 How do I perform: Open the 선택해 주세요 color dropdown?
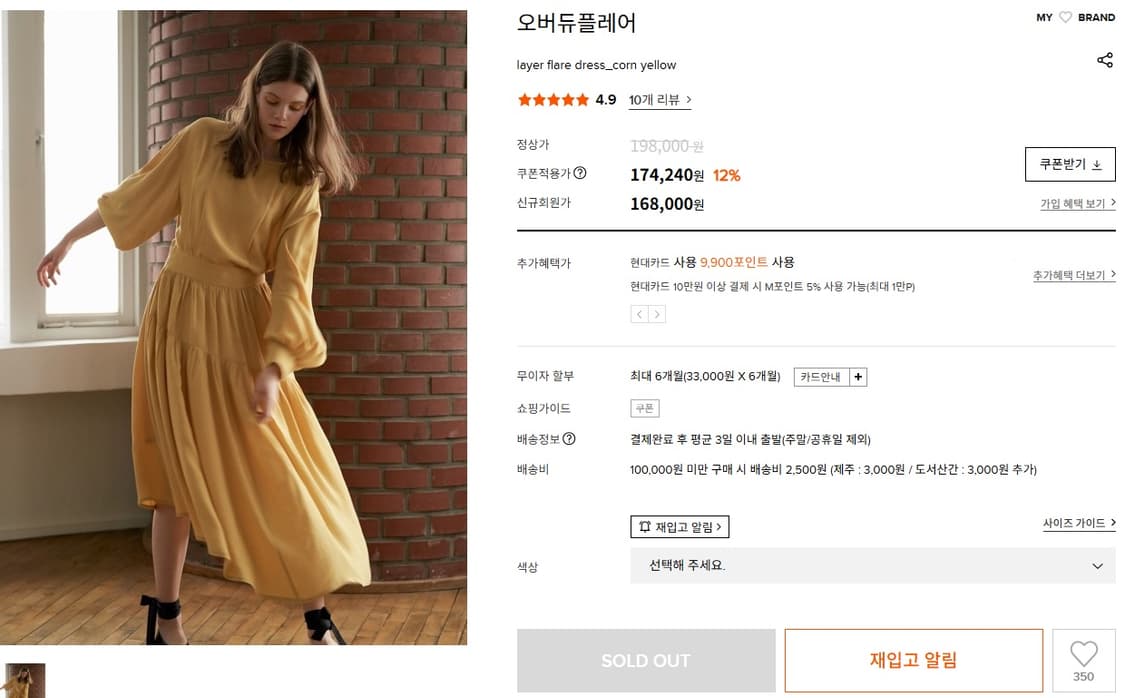(872, 565)
